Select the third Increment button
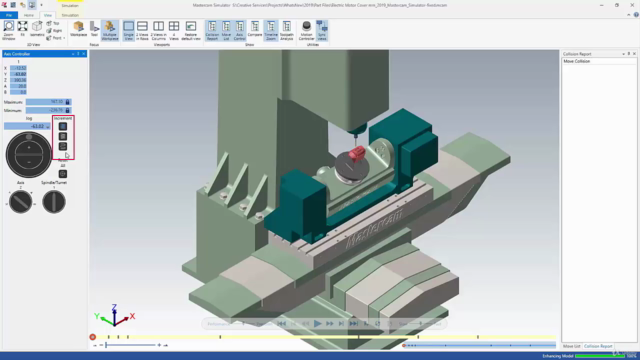Screen dimensions: 640x360 pos(63,146)
